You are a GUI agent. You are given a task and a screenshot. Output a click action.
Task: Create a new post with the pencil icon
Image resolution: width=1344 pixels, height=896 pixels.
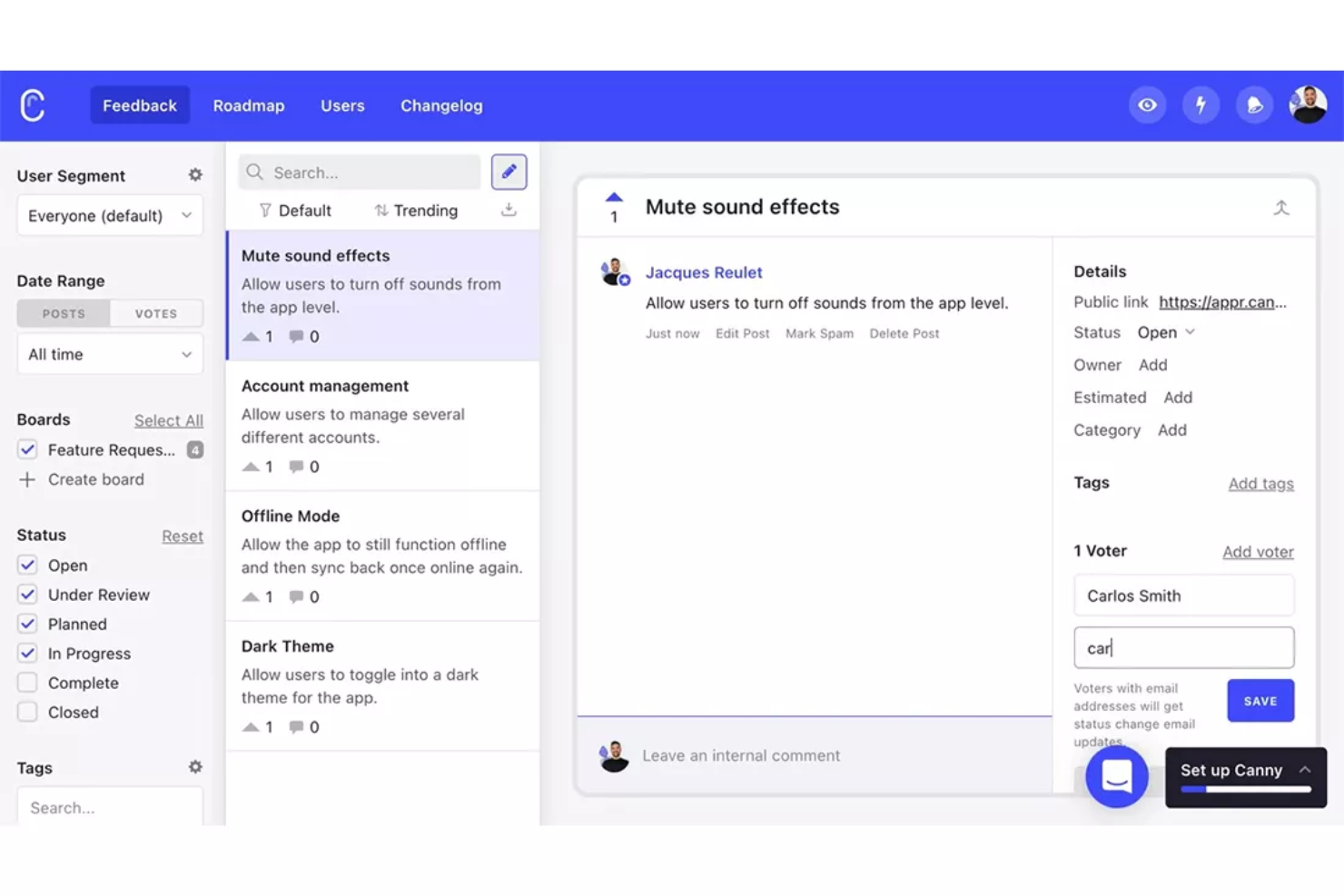click(509, 172)
